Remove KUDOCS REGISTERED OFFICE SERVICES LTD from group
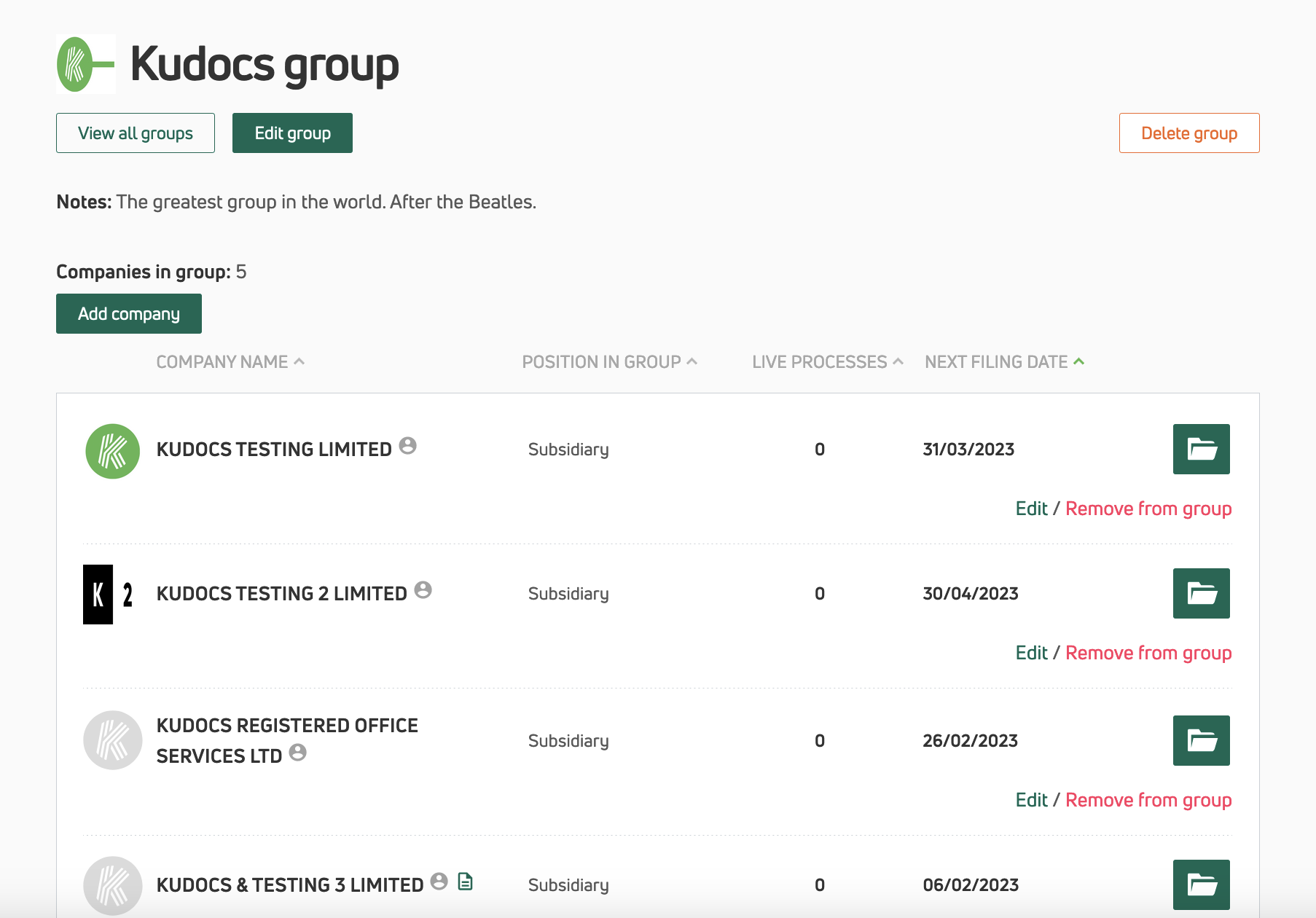1316x918 pixels. 1148,800
